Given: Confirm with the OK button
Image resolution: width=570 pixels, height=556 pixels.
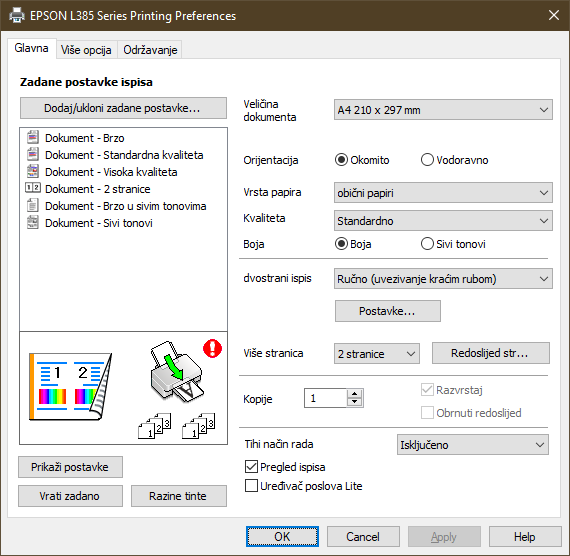Looking at the screenshot, I should pos(282,536).
